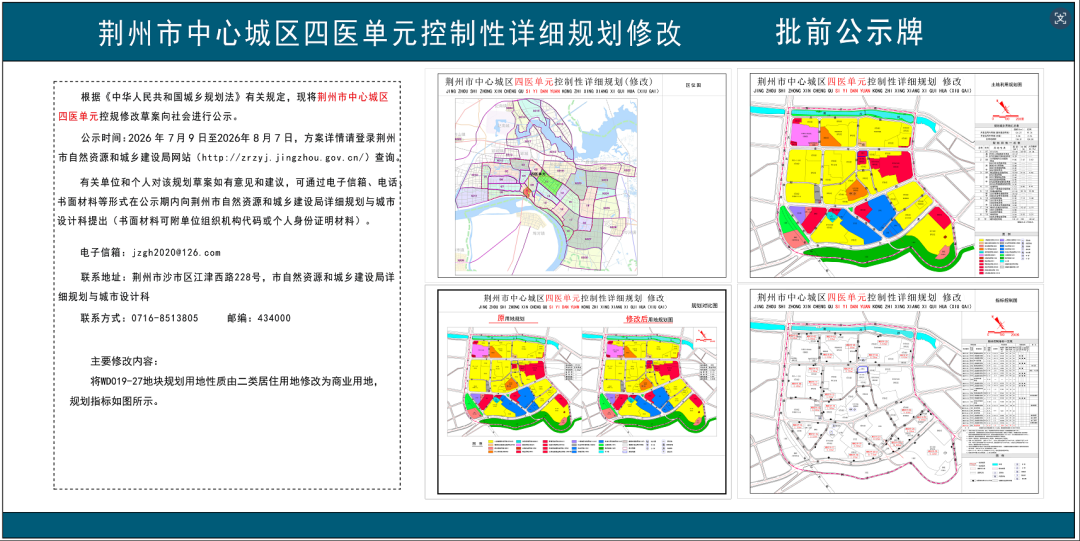Click the red text 荆州市中心城区
This screenshot has height=541, width=1080.
352,96
